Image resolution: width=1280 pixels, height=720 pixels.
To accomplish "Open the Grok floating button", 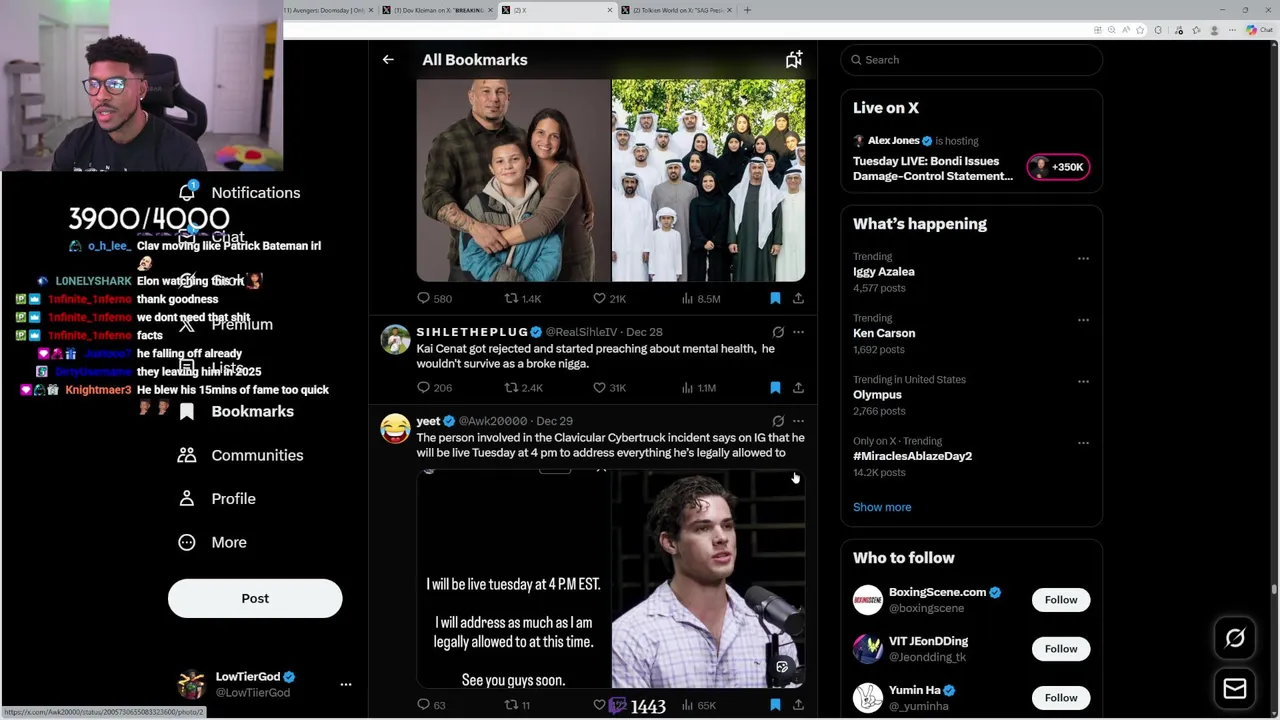I will (1235, 638).
